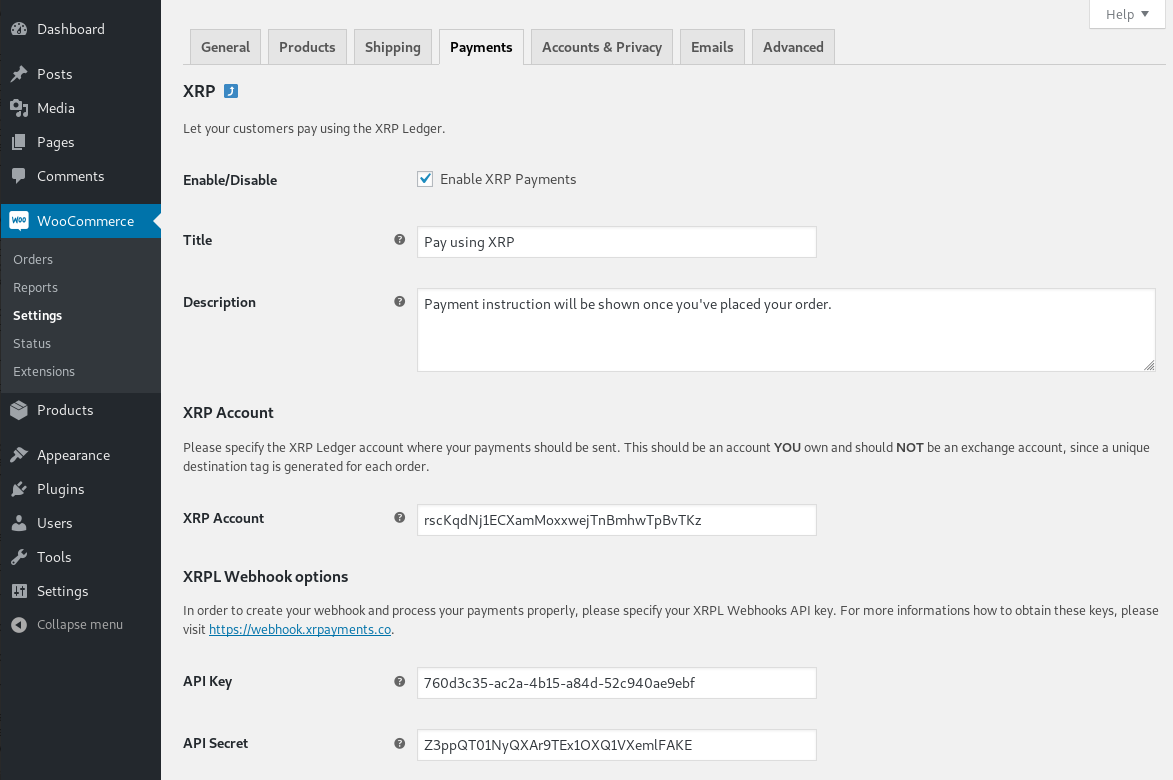Click into the API Key input field
Image resolution: width=1173 pixels, height=780 pixels.
tap(616, 683)
